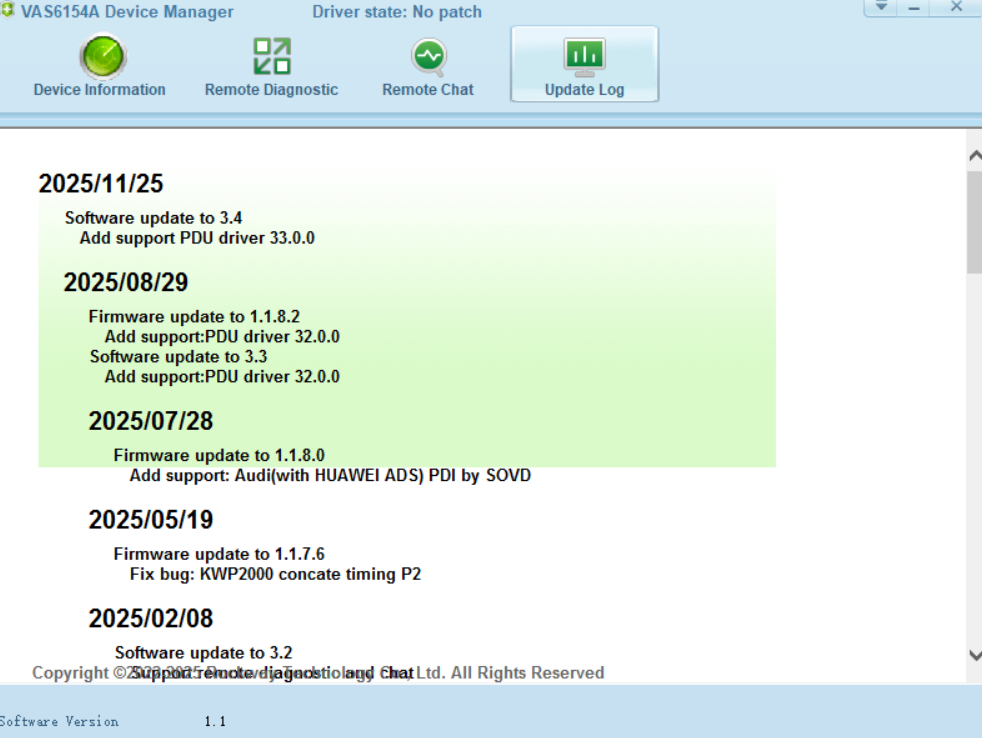982x738 pixels.
Task: Switch to the Remote Diagnostic tab label
Action: coord(271,90)
